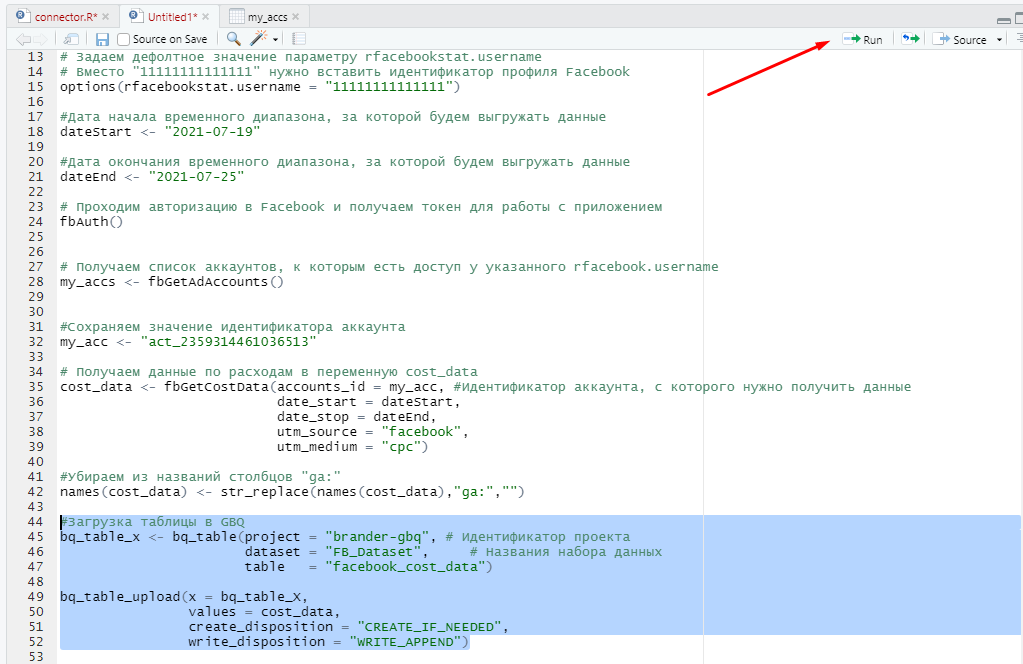The image size is (1023, 664).
Task: Maximize the source pane icon
Action: 1018,18
